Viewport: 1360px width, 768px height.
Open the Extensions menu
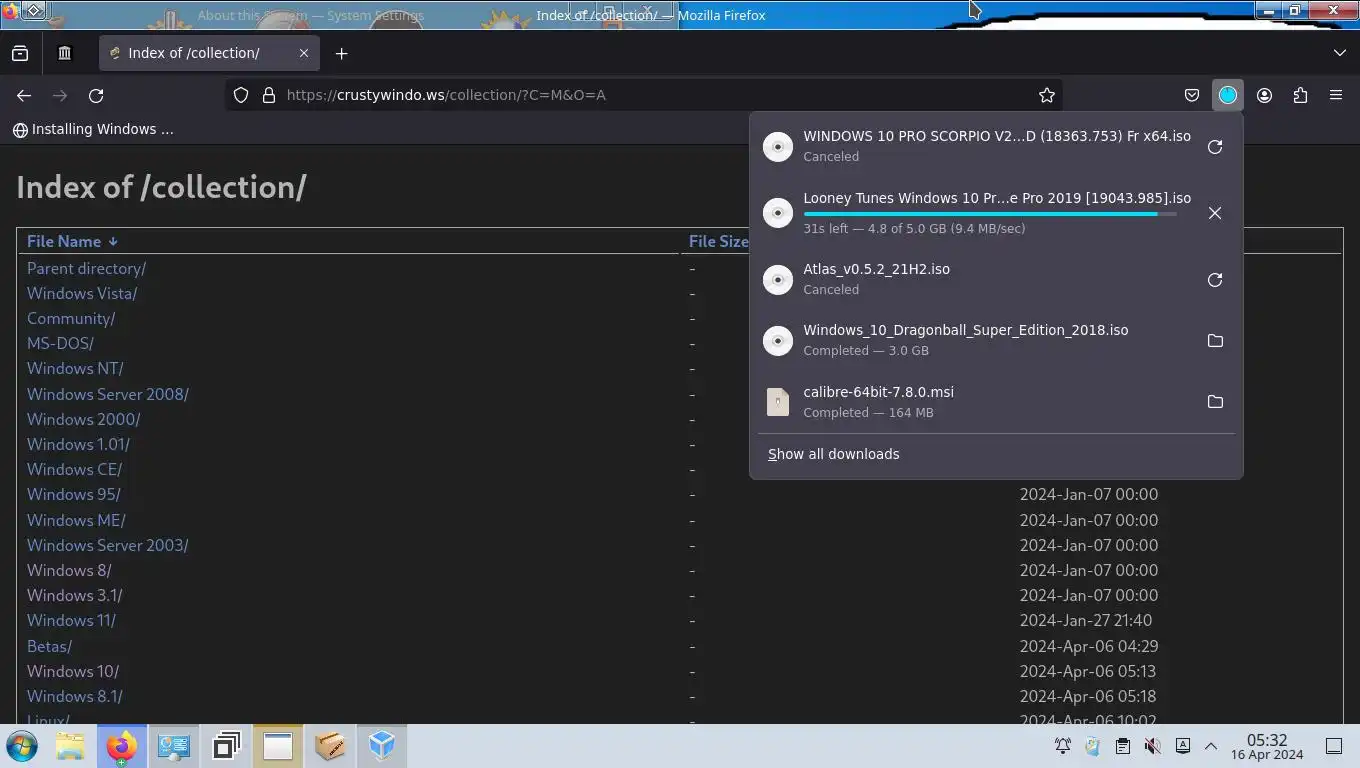[1300, 95]
